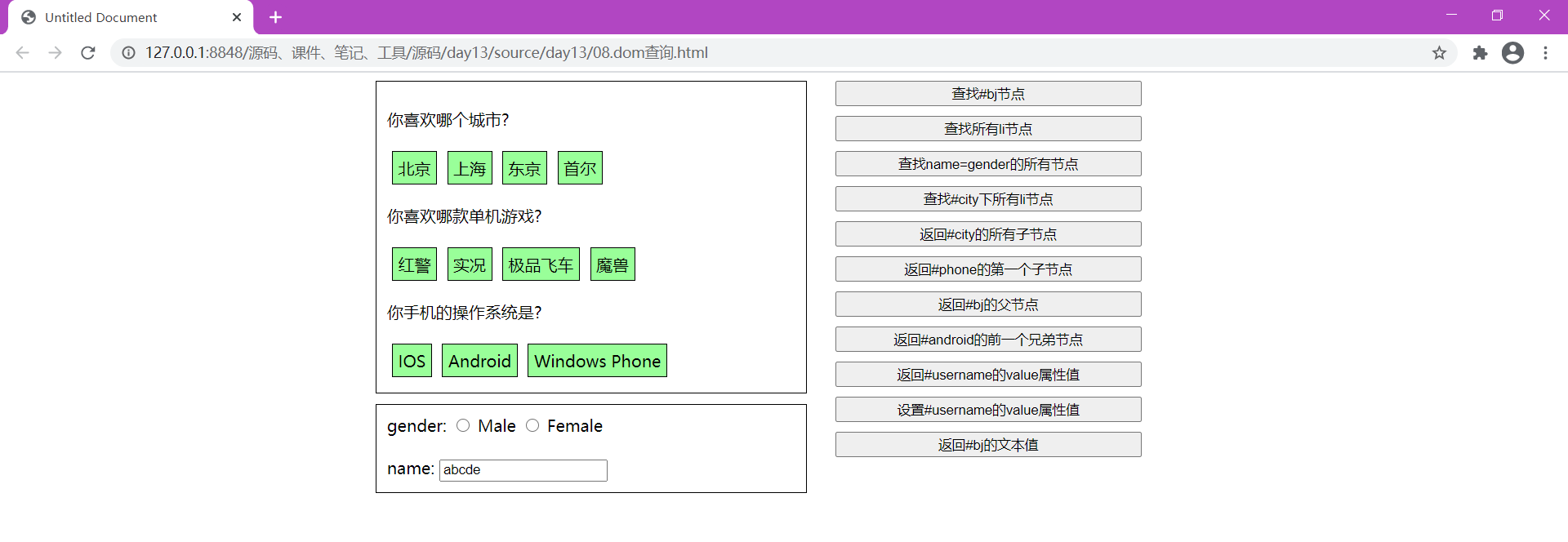This screenshot has width=1568, height=542.
Task: Click the 你喜欢哪款单机游戏? question text
Action: [x=464, y=216]
